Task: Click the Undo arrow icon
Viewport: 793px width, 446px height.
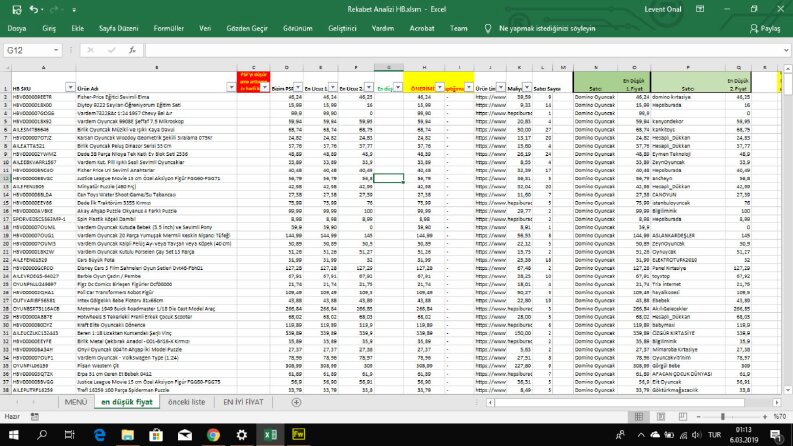Action: coord(33,9)
